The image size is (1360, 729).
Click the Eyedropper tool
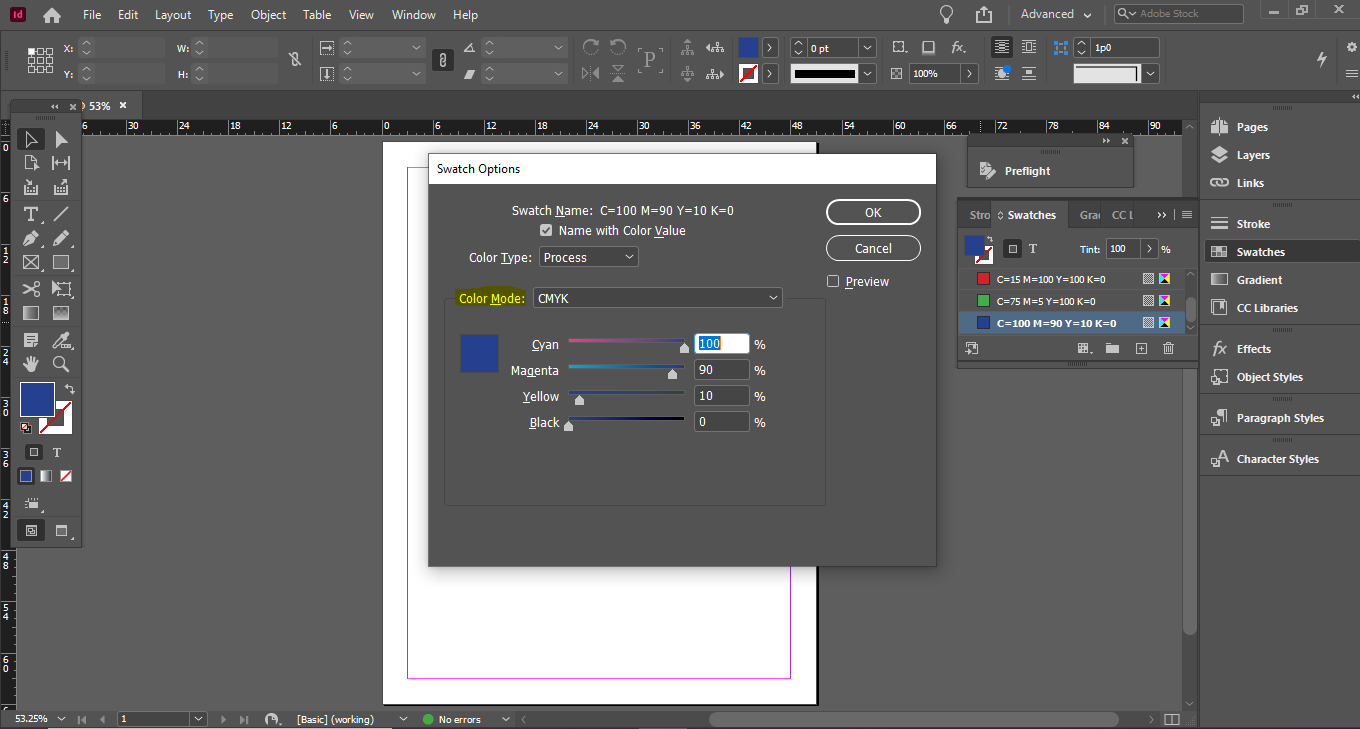point(61,339)
